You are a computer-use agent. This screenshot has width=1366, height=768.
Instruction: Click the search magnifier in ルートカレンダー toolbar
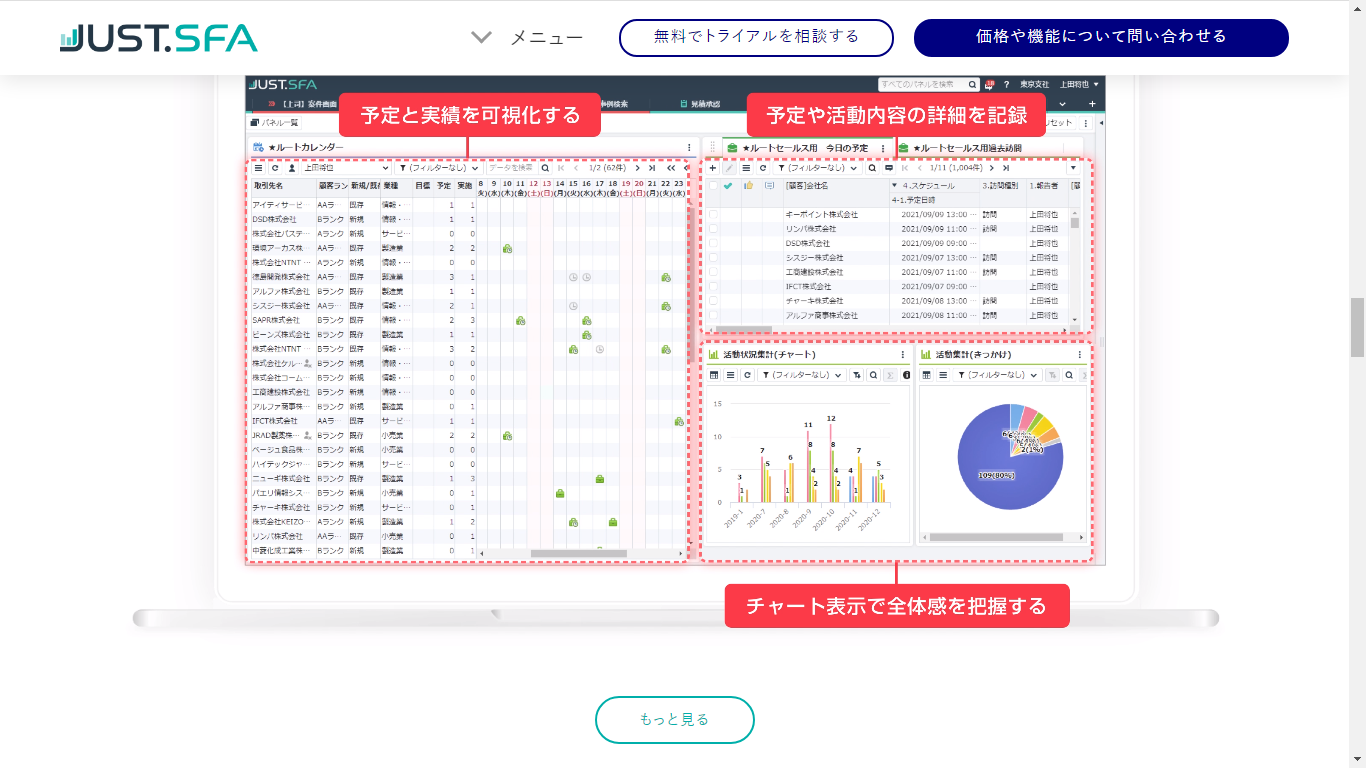coord(545,168)
